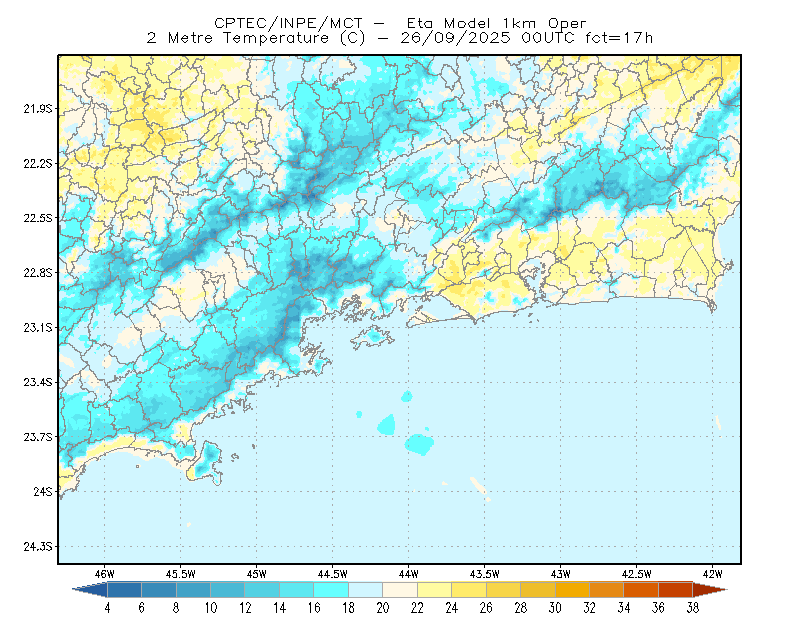
Task: Click the 24S latitude axis label
Action: [42, 491]
